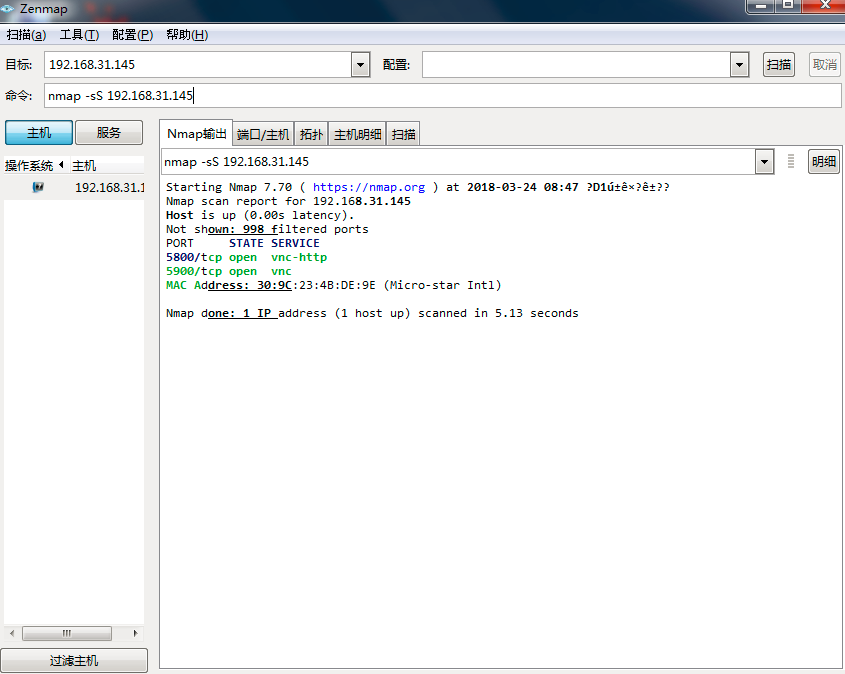Select the 服务 services toggle button
The height and width of the screenshot is (674, 845).
click(x=109, y=133)
